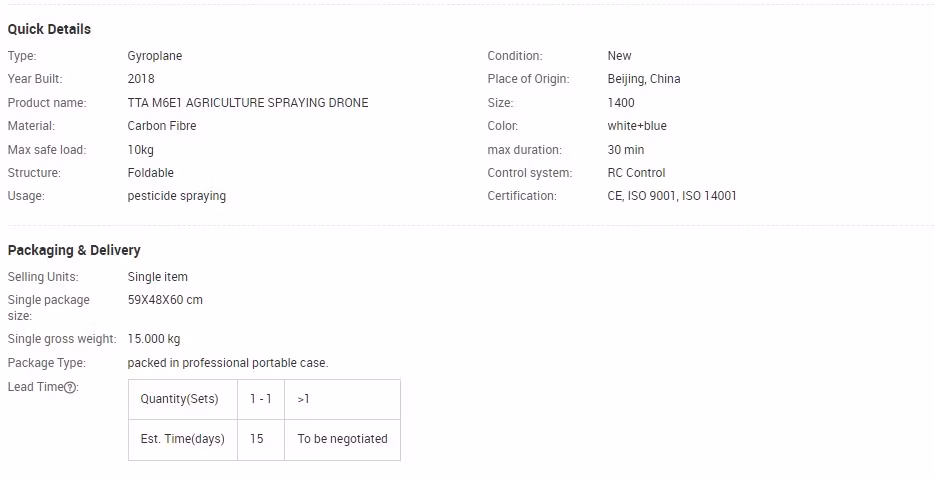Viewport: 934px width, 478px height.
Task: Click the 15.000 kg gross weight value
Action: click(x=154, y=339)
